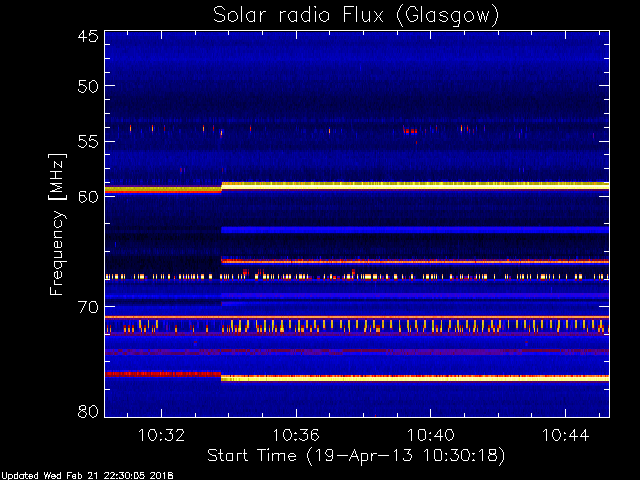Click the 'Updated Wed Feb 21' timestamp
Image resolution: width=640 pixels, height=480 pixels.
click(87, 476)
